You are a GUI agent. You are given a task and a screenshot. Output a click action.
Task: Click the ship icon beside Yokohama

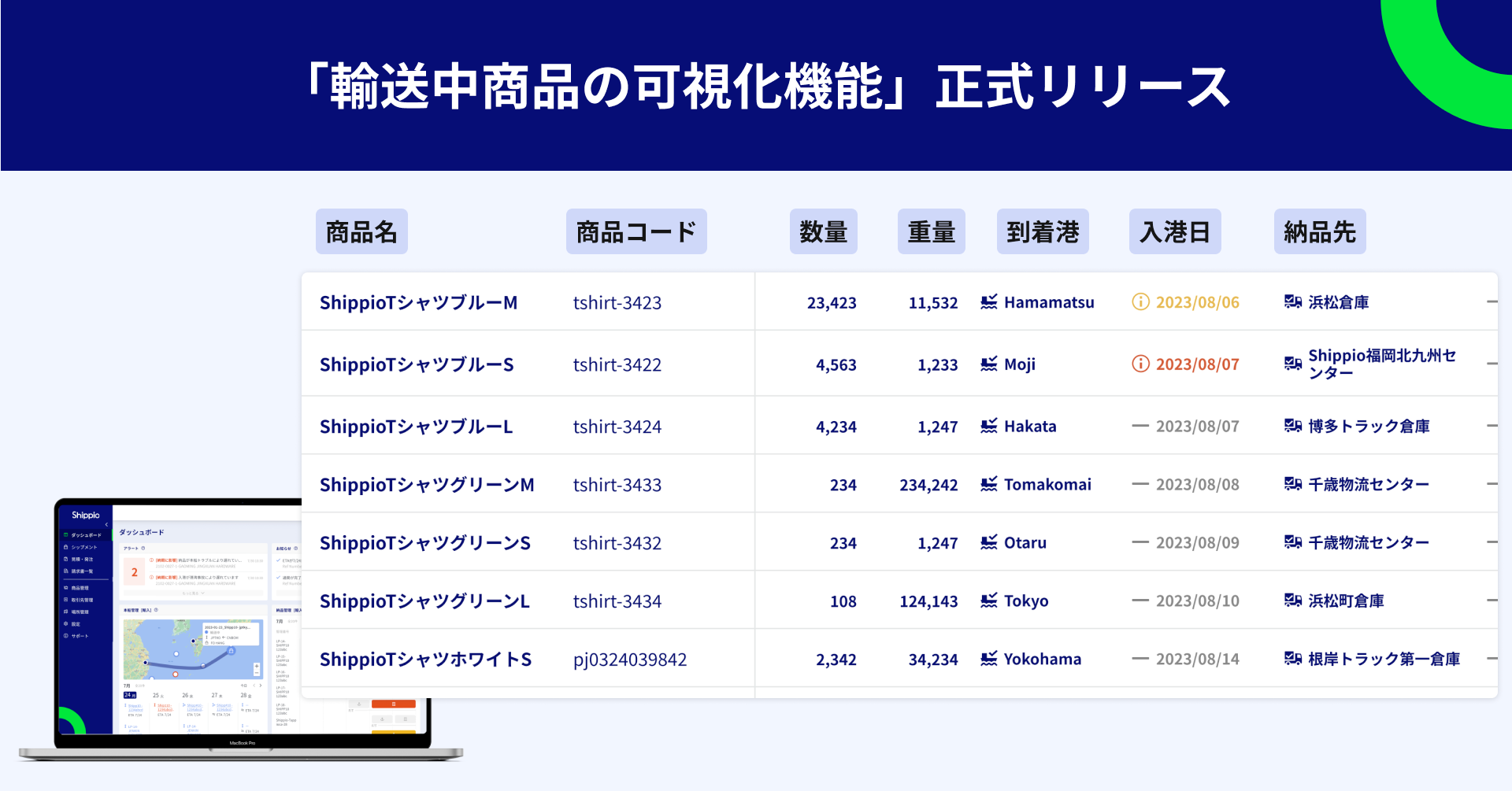coord(989,660)
